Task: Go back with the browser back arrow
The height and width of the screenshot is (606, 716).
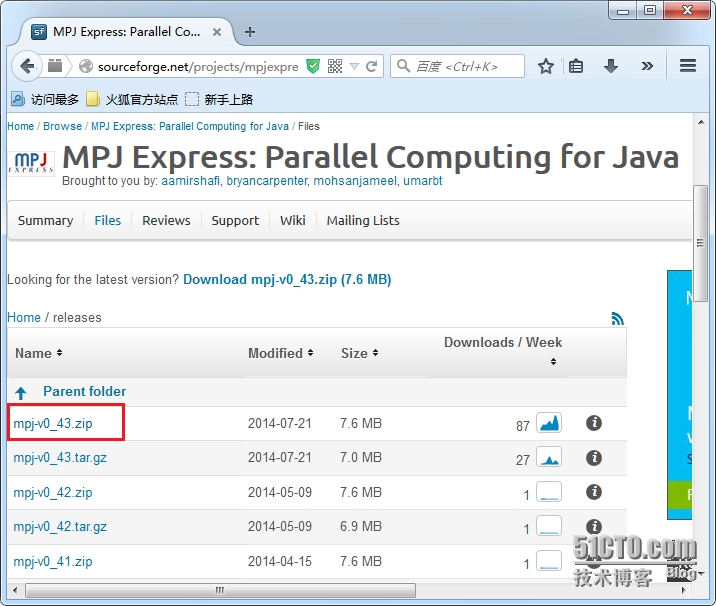Action: click(x=27, y=67)
